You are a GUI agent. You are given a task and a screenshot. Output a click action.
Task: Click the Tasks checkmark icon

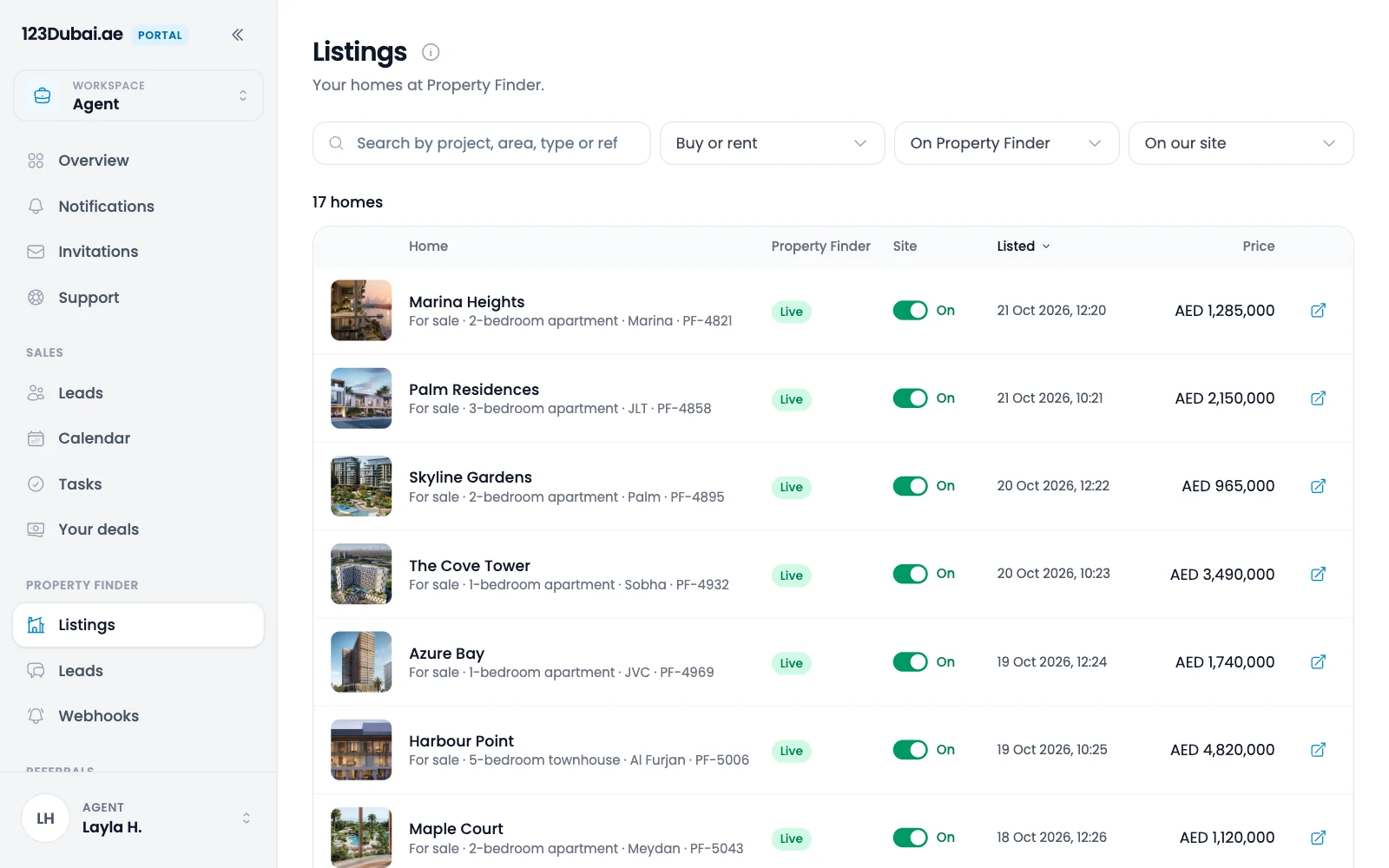[x=36, y=484]
